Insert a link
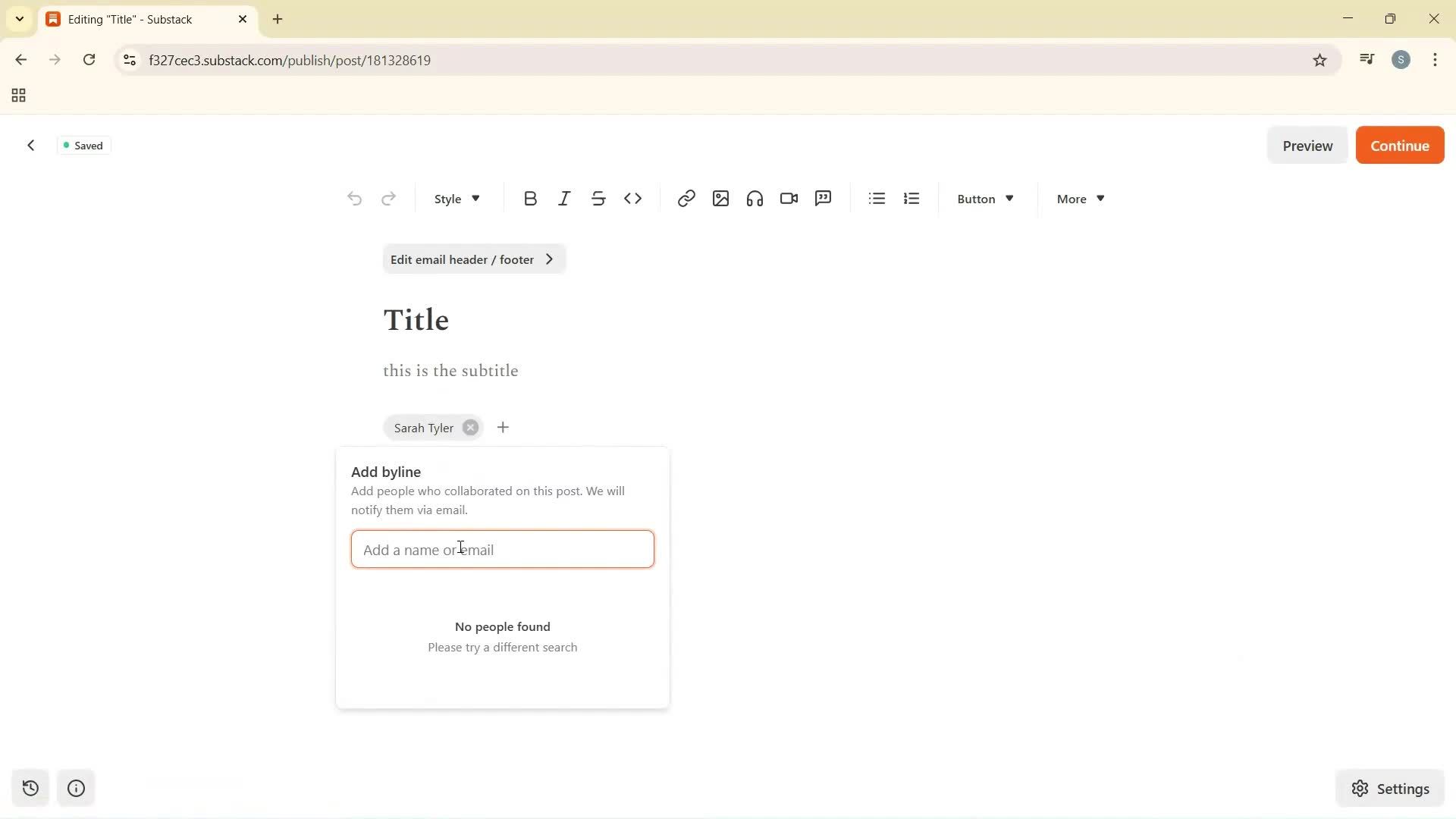The image size is (1456, 819). click(x=686, y=198)
